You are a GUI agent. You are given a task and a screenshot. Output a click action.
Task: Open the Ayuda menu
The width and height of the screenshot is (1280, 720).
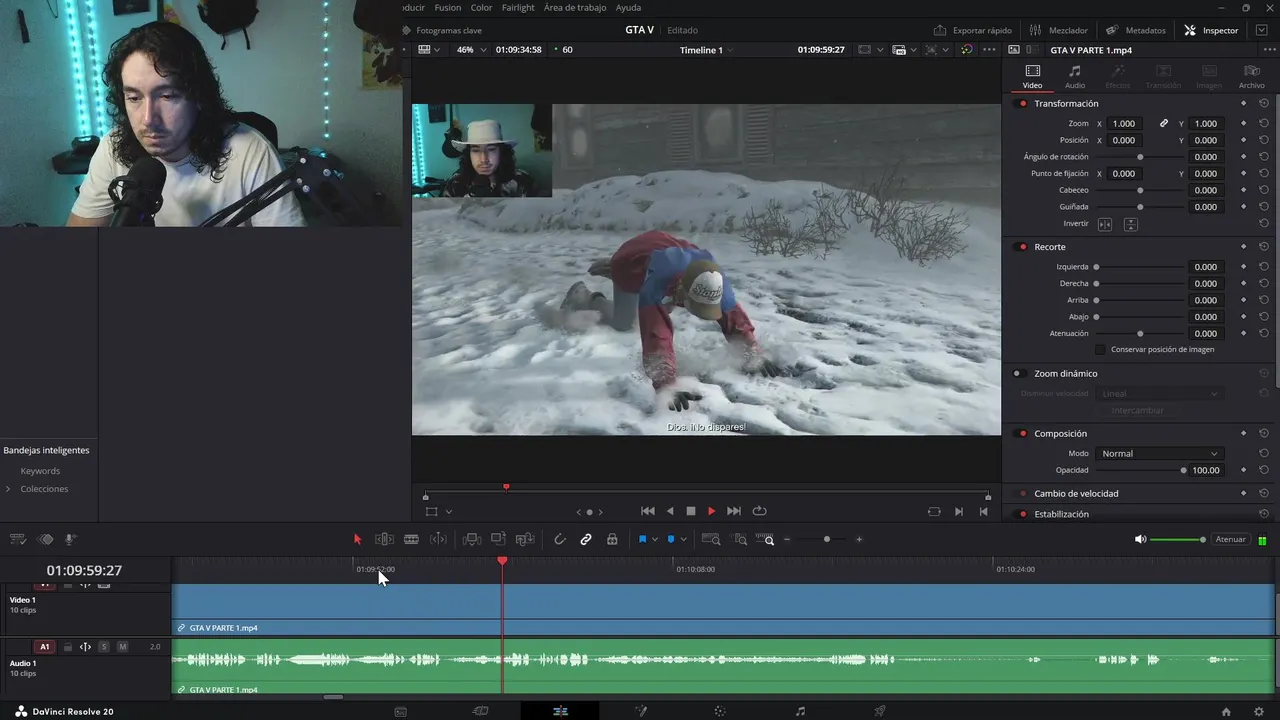coord(628,7)
